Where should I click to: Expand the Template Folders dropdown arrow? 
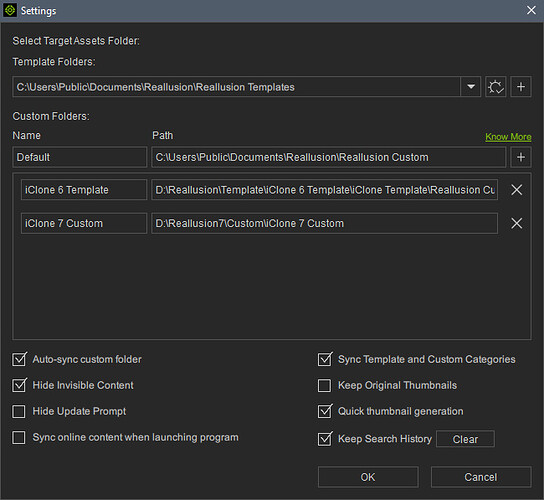pos(471,87)
